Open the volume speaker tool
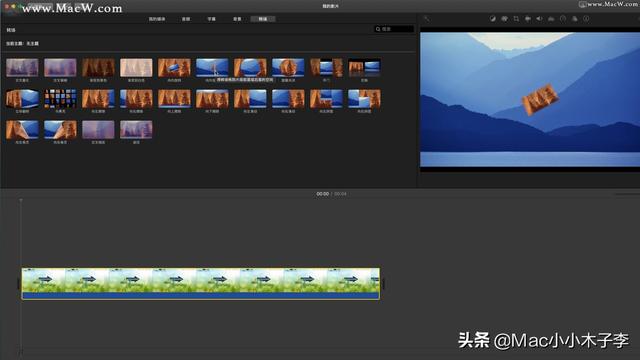The image size is (640, 360). pos(539,19)
